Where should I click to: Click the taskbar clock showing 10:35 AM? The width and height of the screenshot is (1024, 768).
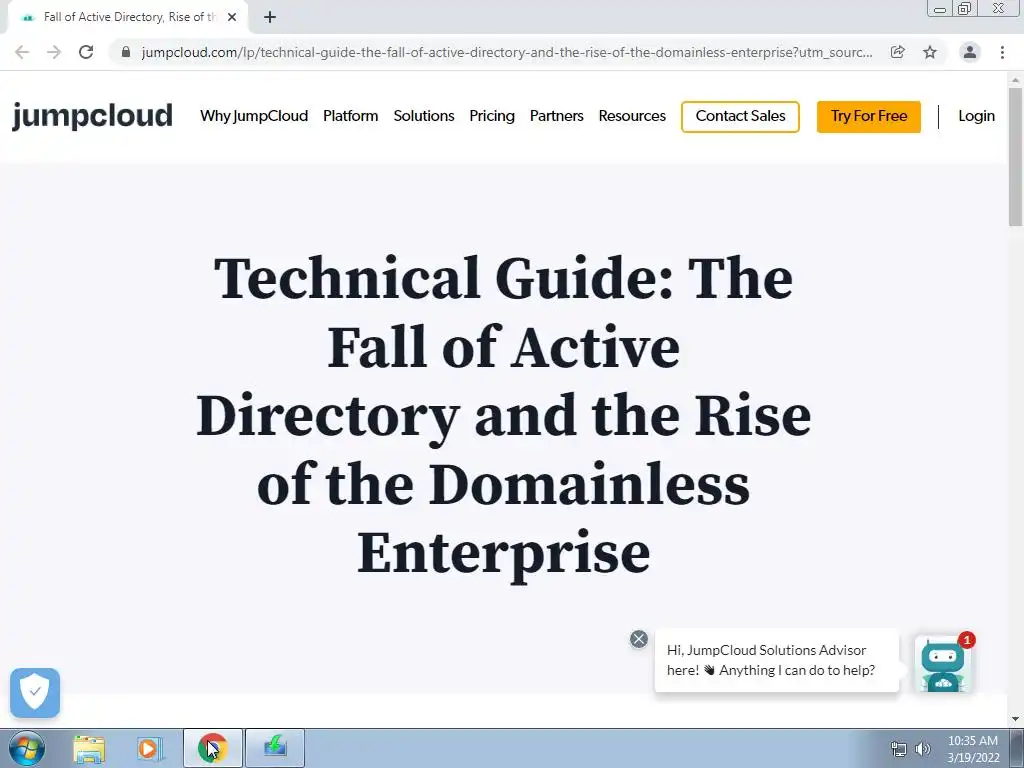pos(973,749)
